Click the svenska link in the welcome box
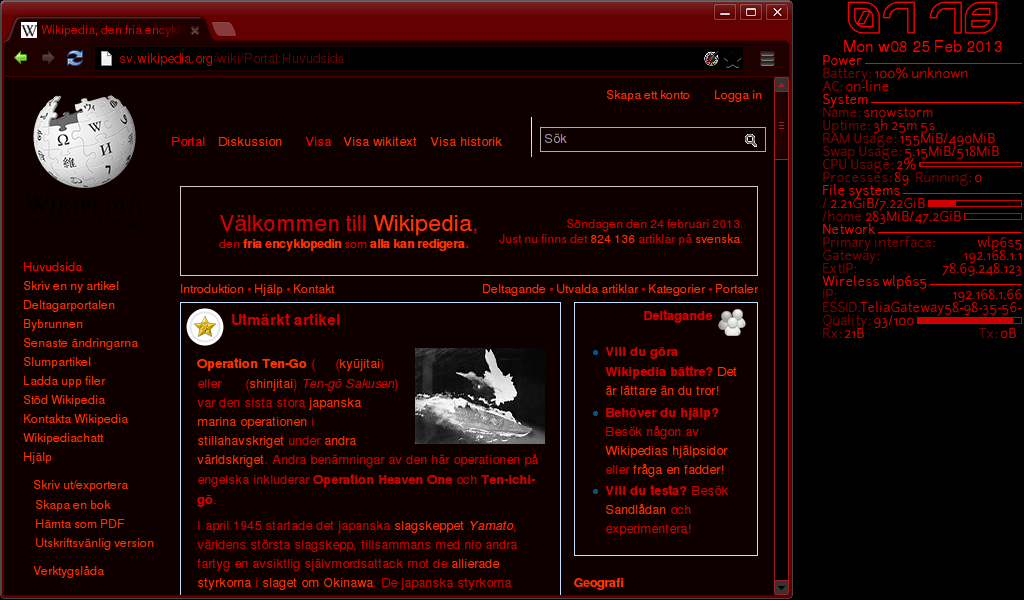 [718, 239]
